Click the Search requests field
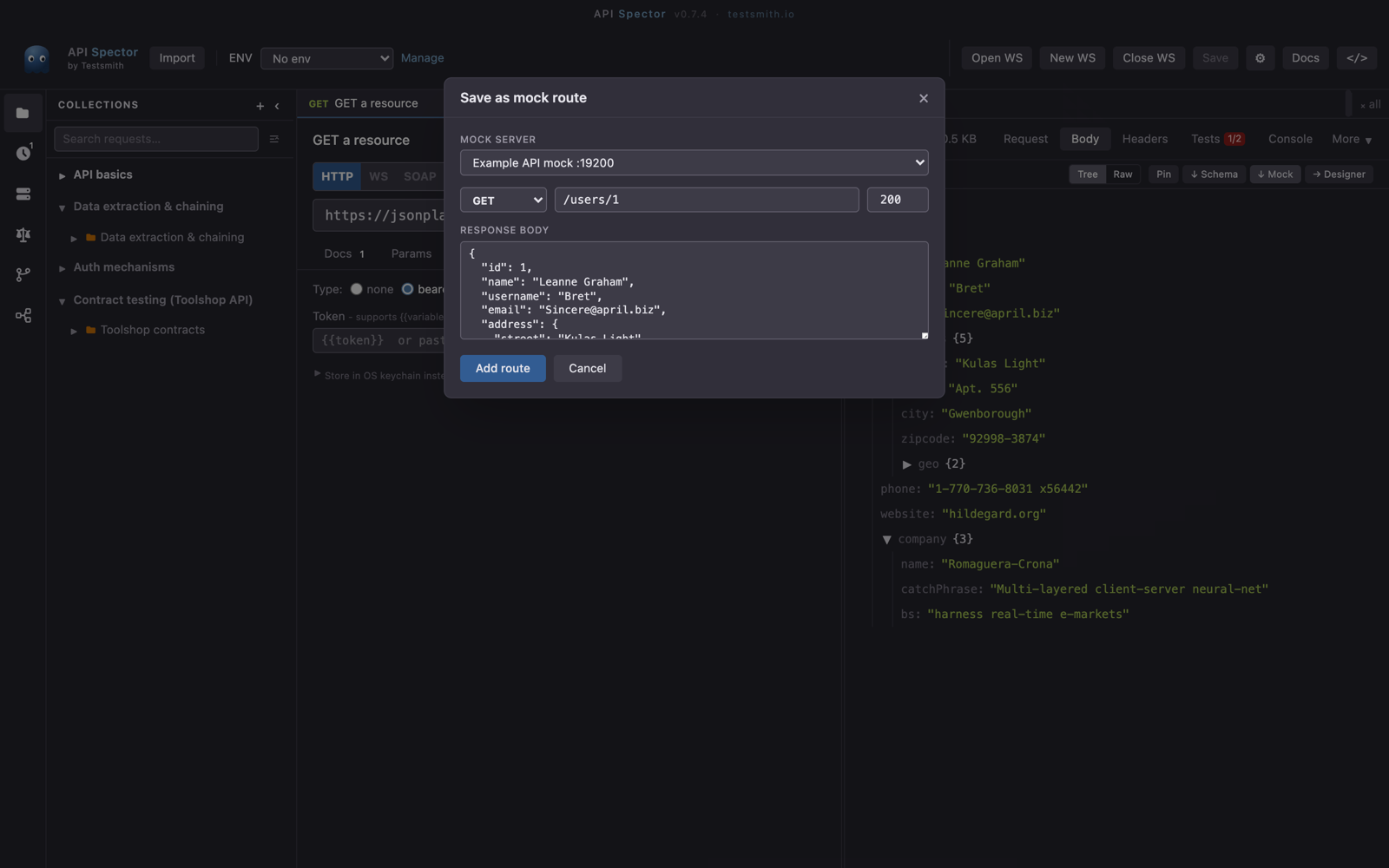 coord(156,139)
